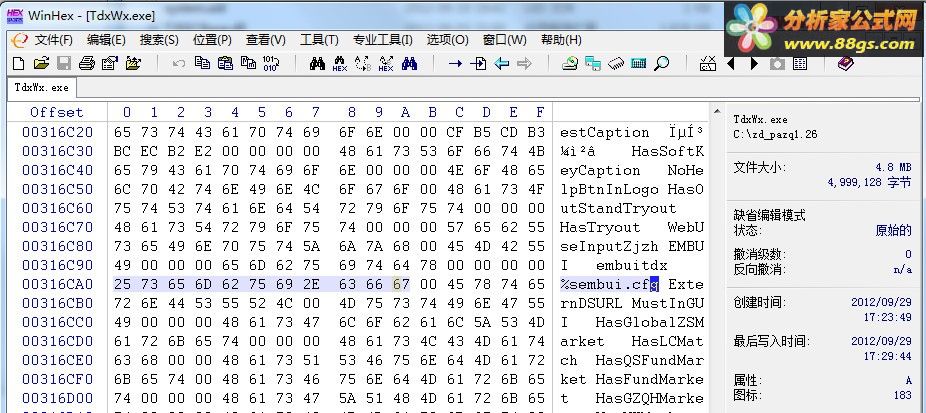The height and width of the screenshot is (413, 926).
Task: Click the camera snapshot icon
Action: pos(777,63)
